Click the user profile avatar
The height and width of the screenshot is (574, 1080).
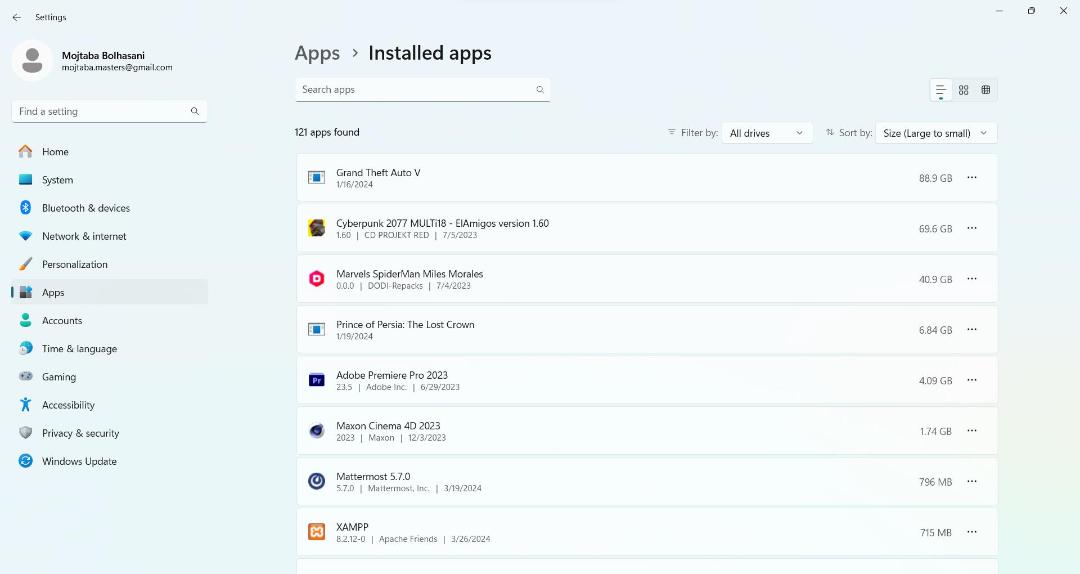tap(32, 61)
